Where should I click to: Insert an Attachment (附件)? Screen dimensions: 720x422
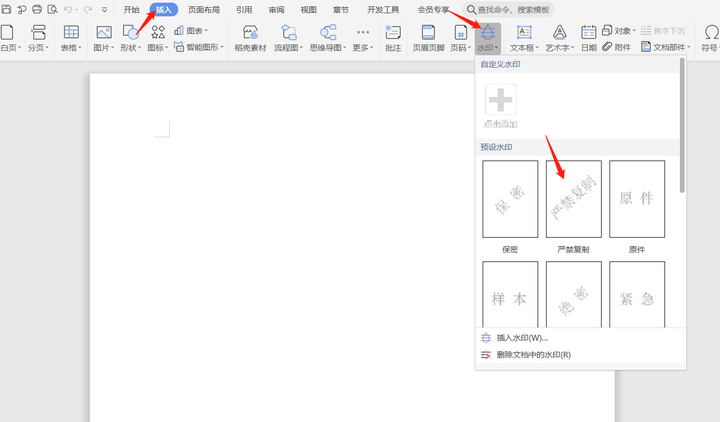[616, 47]
